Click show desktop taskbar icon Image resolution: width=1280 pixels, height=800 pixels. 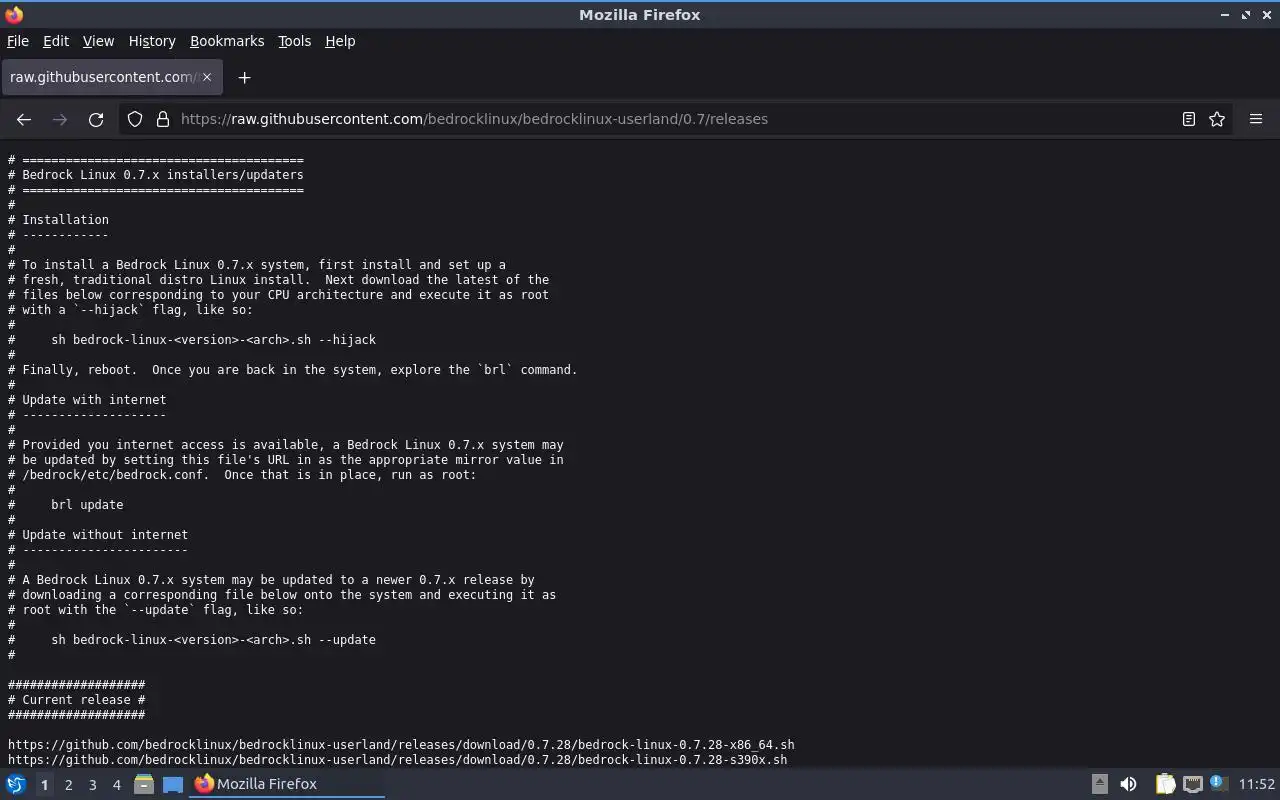(x=173, y=784)
